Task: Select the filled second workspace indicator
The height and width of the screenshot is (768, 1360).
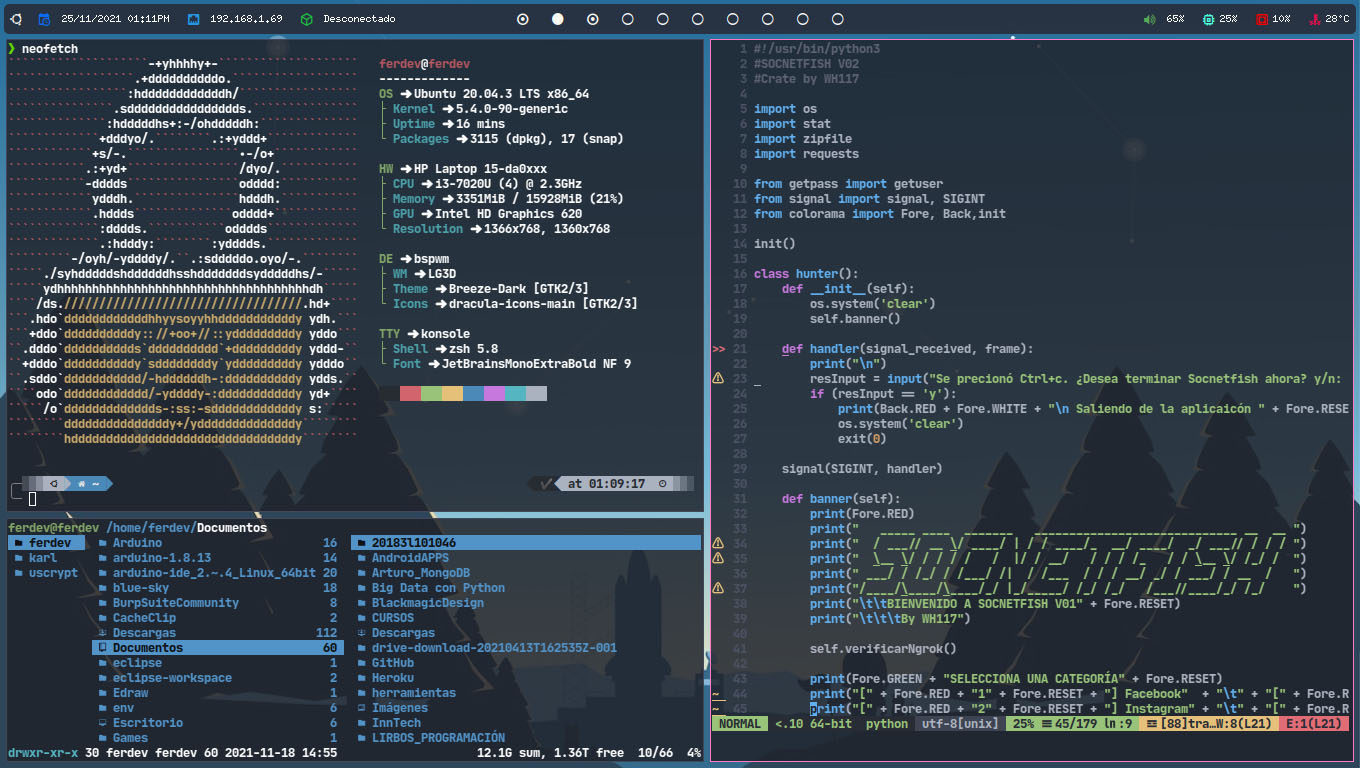Action: tap(558, 19)
